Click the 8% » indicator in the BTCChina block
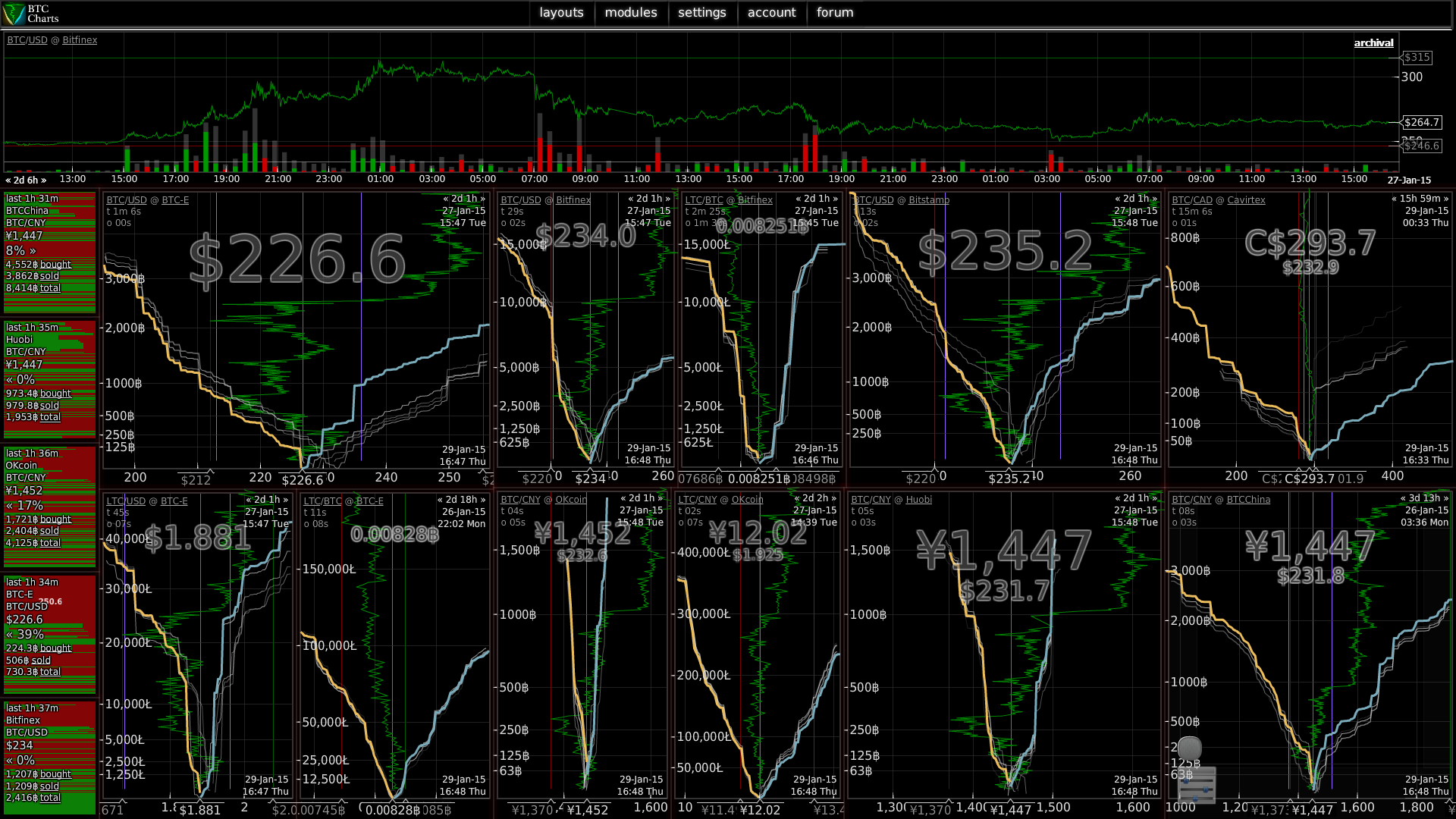This screenshot has height=819, width=1456. 21,250
